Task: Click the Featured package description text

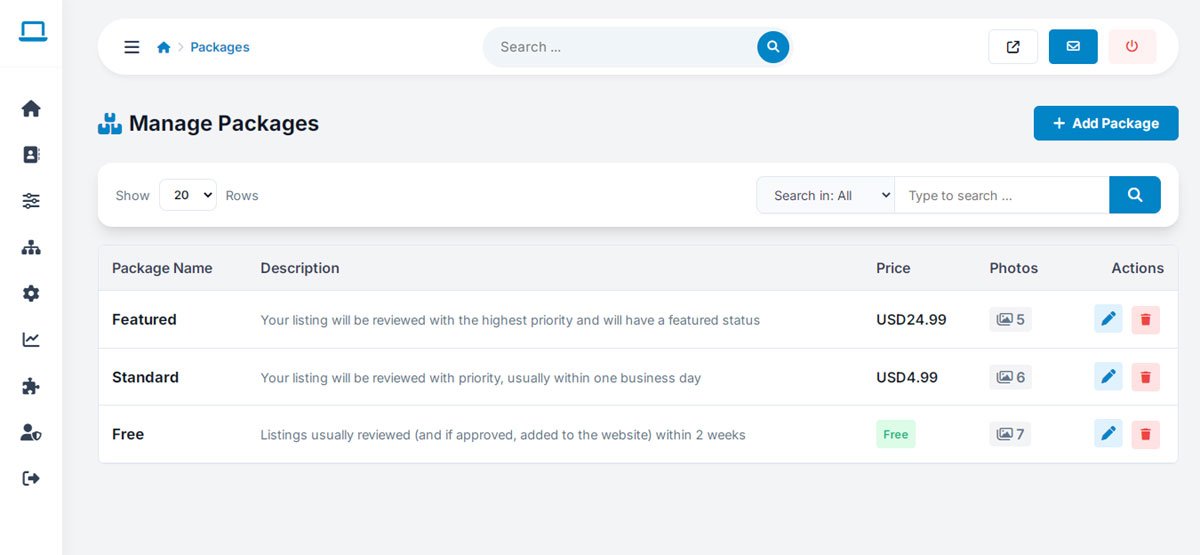Action: (x=510, y=320)
